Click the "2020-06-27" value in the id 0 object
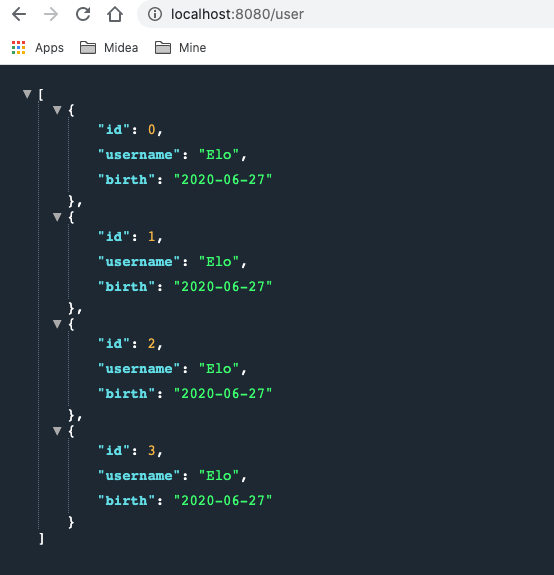Screen dimensions: 554x575 click(x=223, y=179)
